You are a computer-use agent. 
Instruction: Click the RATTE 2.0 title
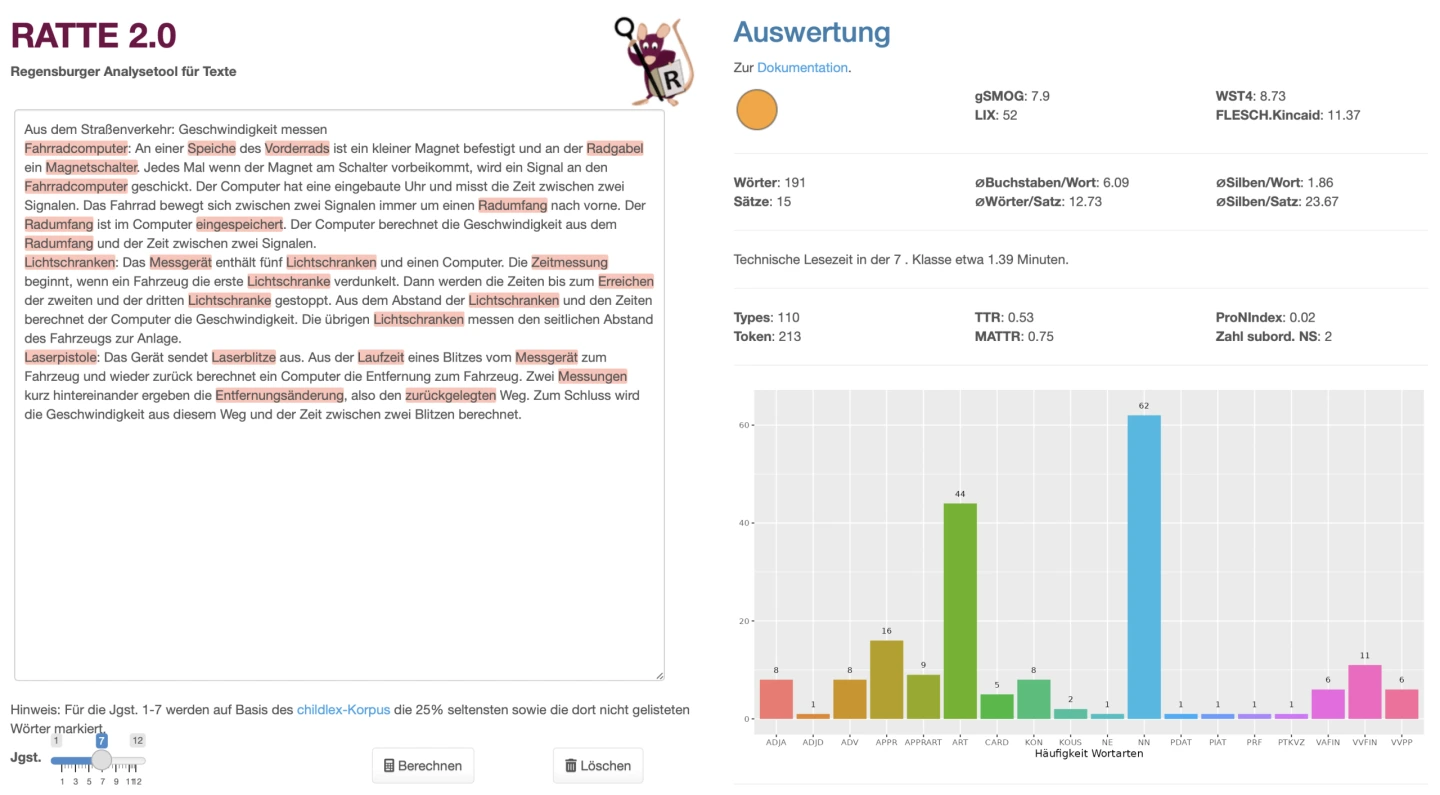[94, 35]
